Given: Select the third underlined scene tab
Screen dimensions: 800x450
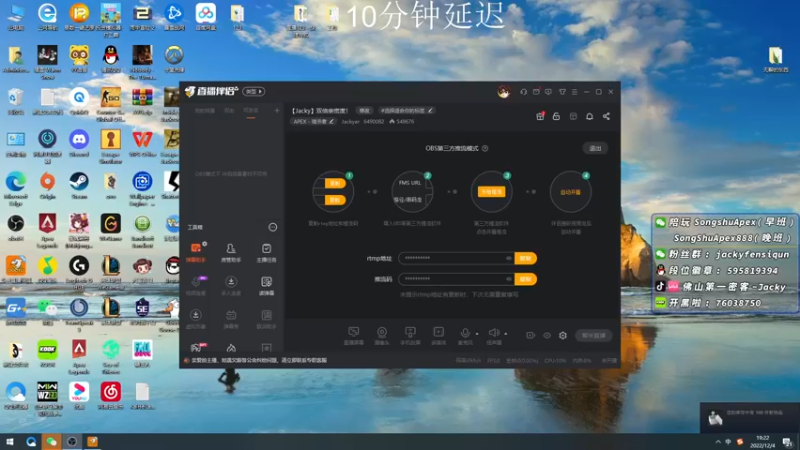Looking at the screenshot, I should pos(251,111).
